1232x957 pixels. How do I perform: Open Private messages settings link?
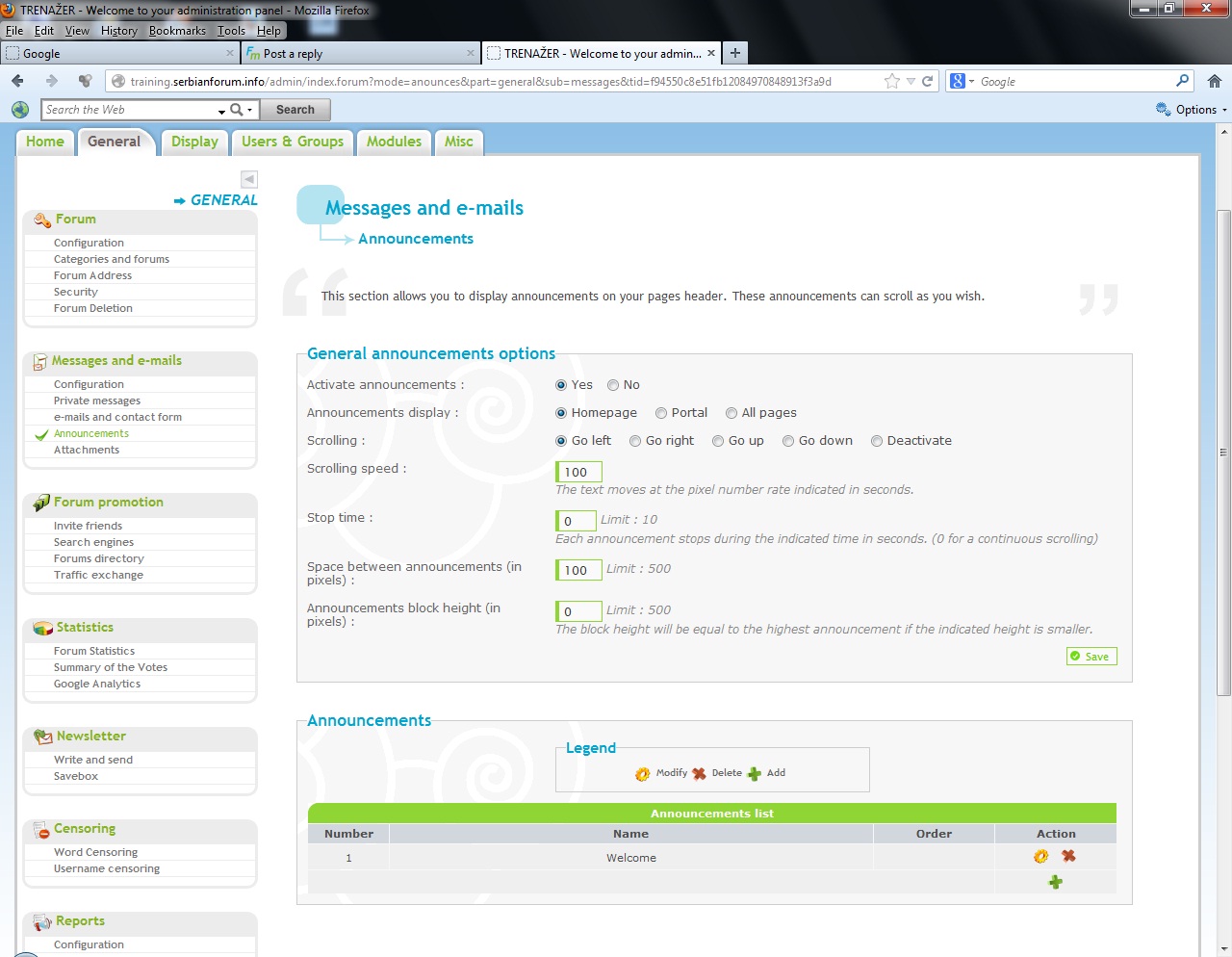[x=97, y=401]
